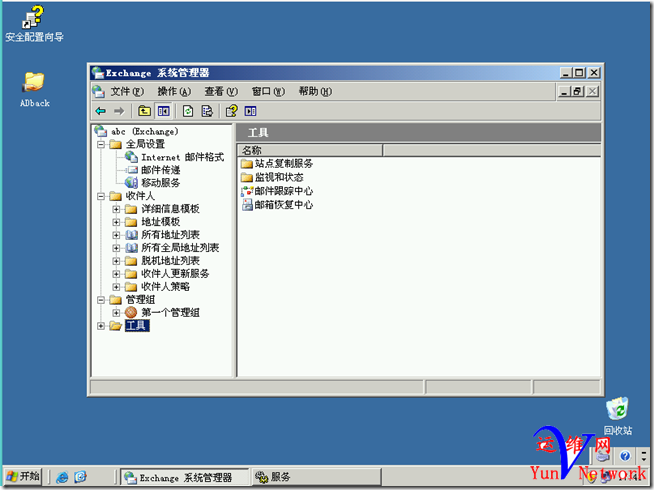Select 详细信息模板 tree label
The image size is (654, 490).
170,209
